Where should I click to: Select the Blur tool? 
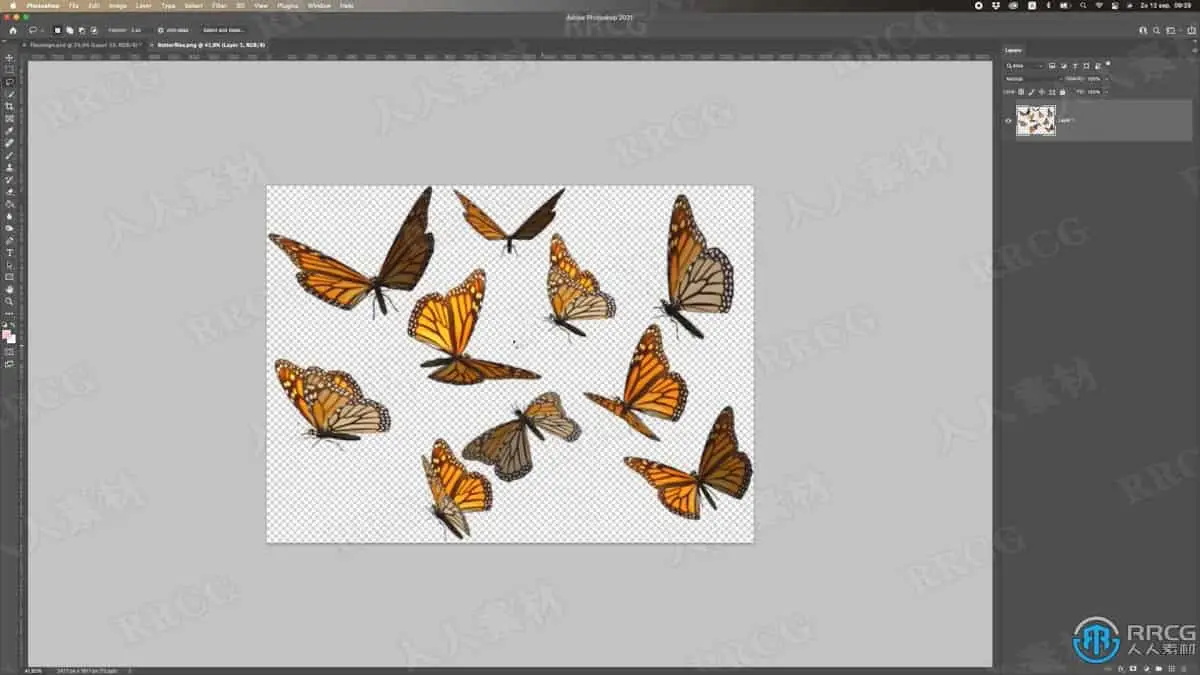(9, 215)
